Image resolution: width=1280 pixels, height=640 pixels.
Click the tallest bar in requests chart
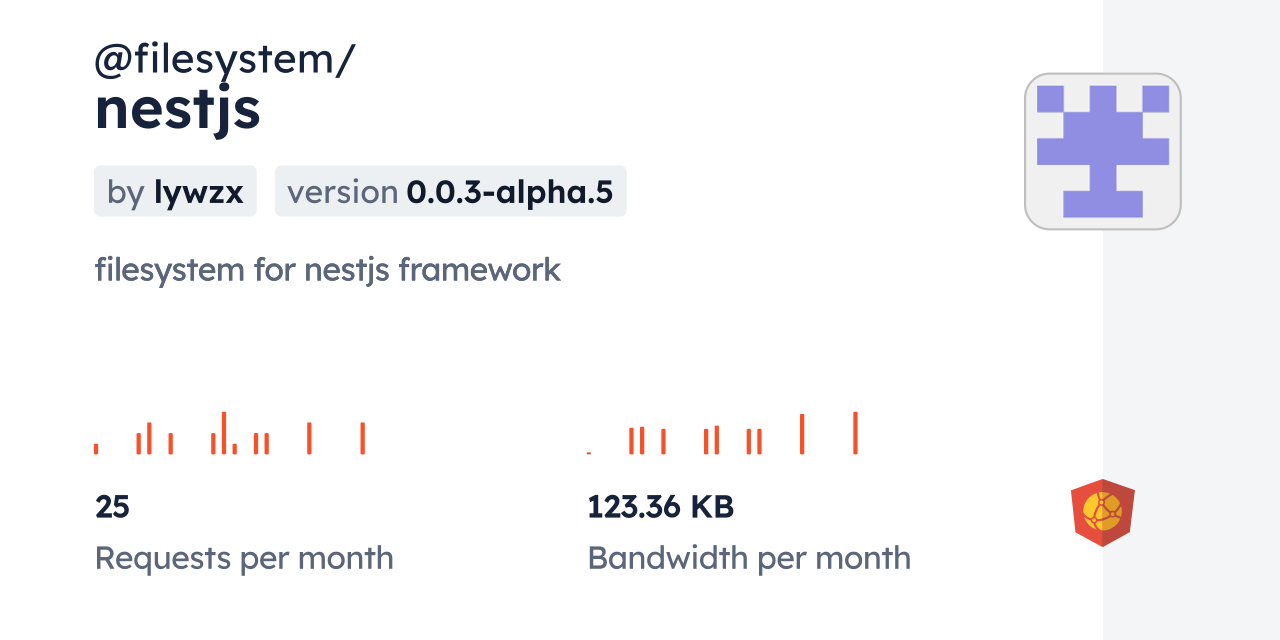(x=224, y=432)
